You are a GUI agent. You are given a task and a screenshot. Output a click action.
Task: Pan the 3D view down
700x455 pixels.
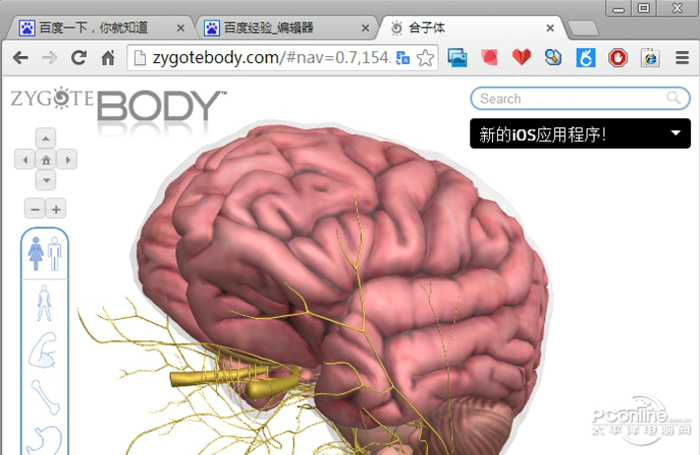[x=46, y=180]
